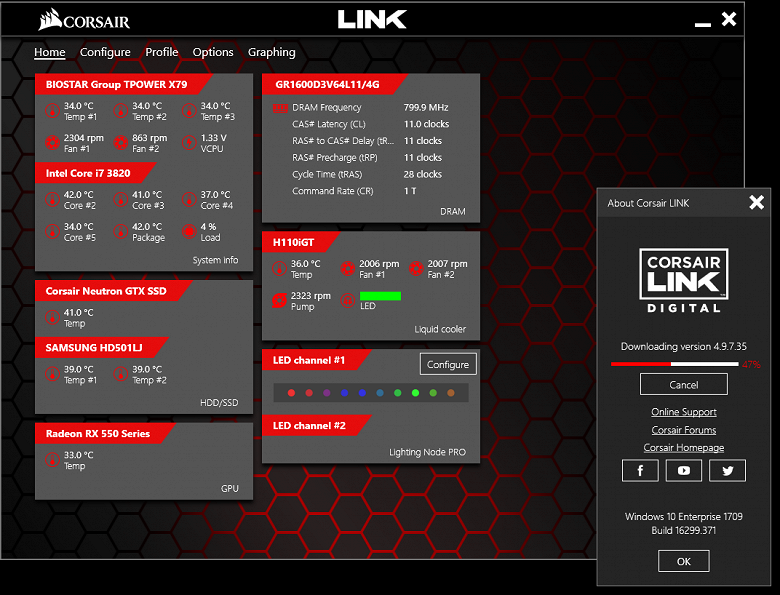780x595 pixels.
Task: Go to the Home tab
Action: (50, 52)
